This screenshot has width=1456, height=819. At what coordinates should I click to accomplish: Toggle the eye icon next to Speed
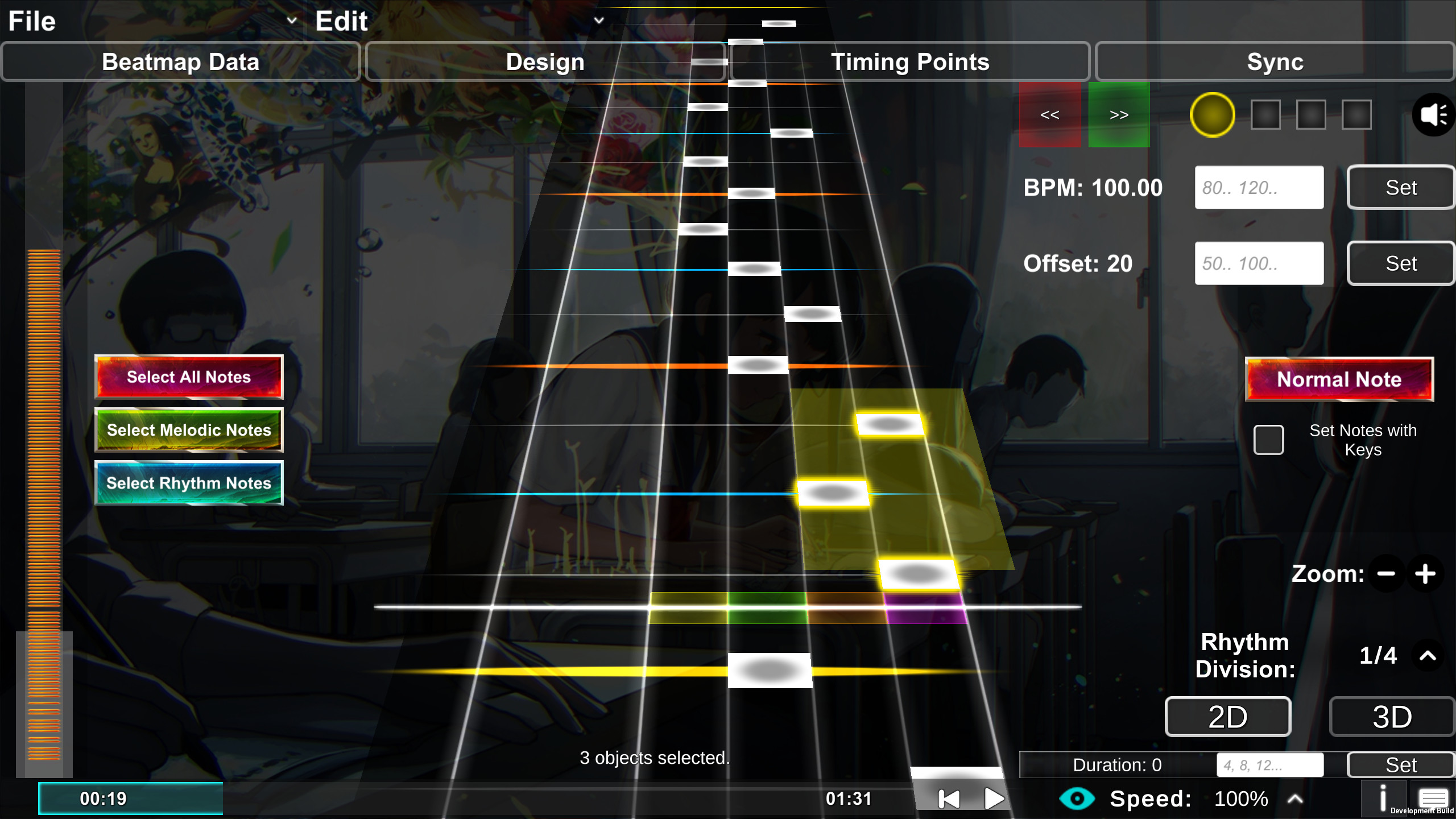[x=1078, y=798]
